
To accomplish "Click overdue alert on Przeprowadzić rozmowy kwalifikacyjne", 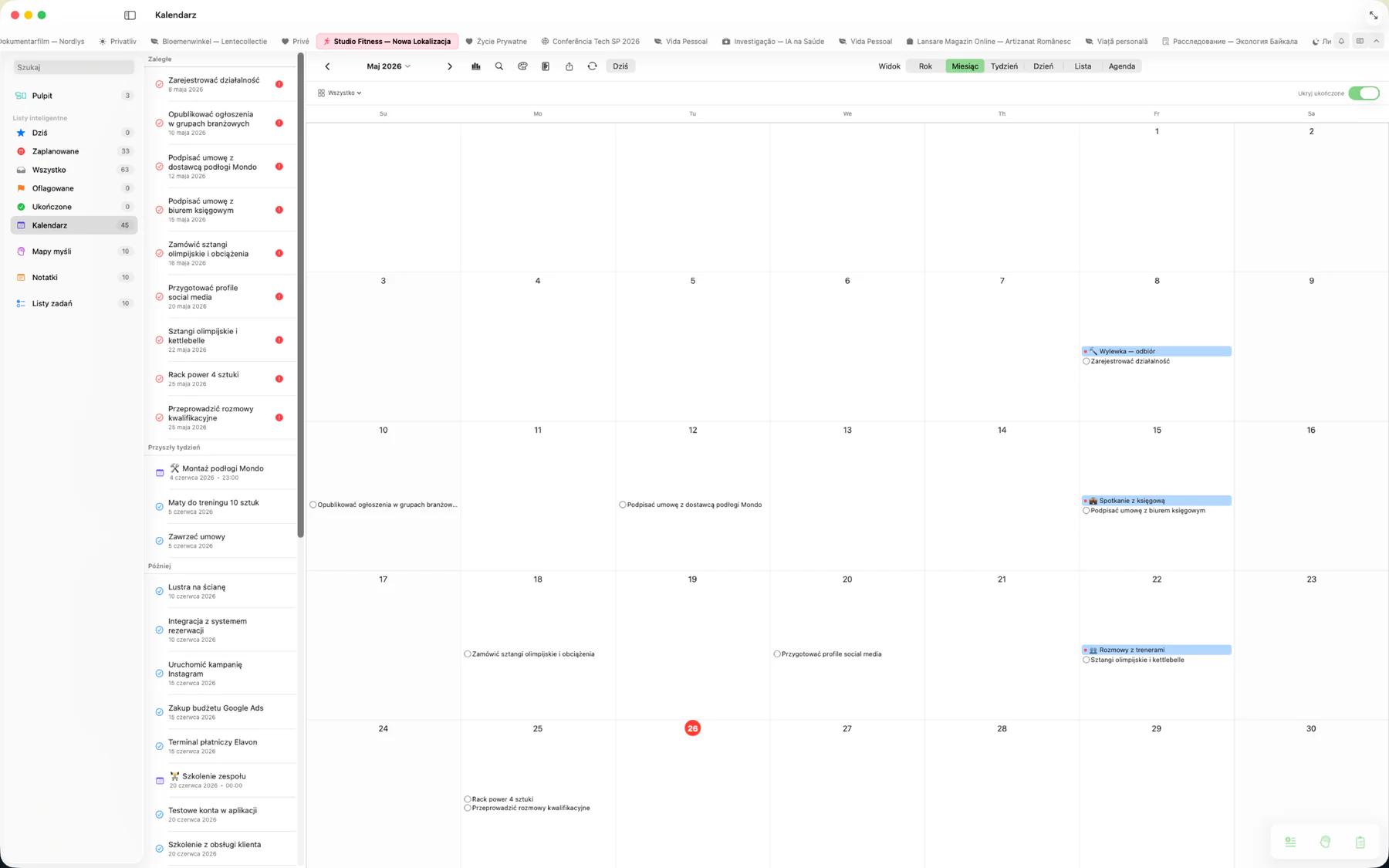I will point(279,417).
